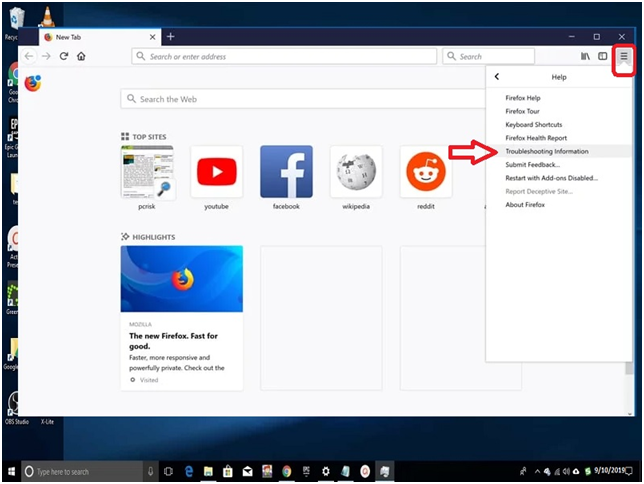Click the taskbar microphone icon
This screenshot has height=484, width=644.
150,471
